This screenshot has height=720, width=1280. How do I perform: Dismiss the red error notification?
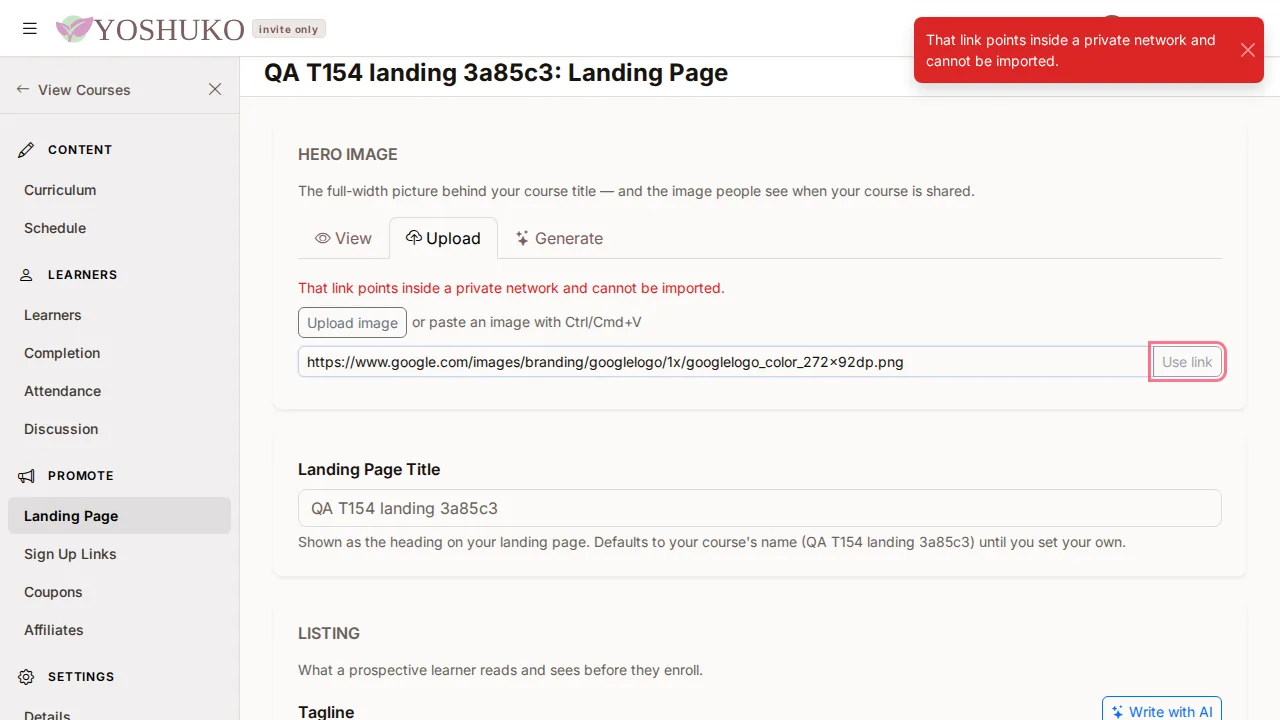1248,50
